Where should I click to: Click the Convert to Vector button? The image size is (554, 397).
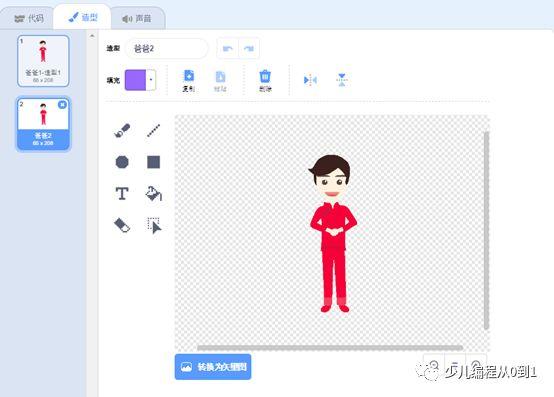click(213, 367)
